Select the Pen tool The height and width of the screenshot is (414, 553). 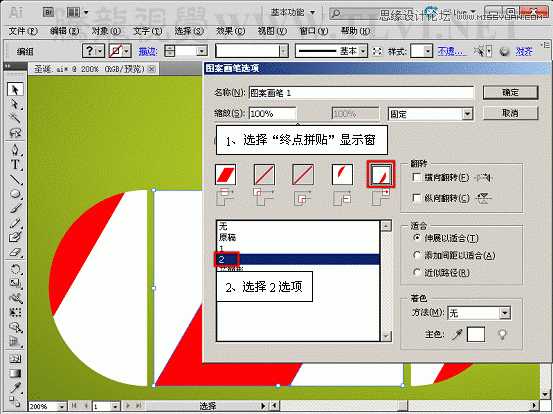15,150
